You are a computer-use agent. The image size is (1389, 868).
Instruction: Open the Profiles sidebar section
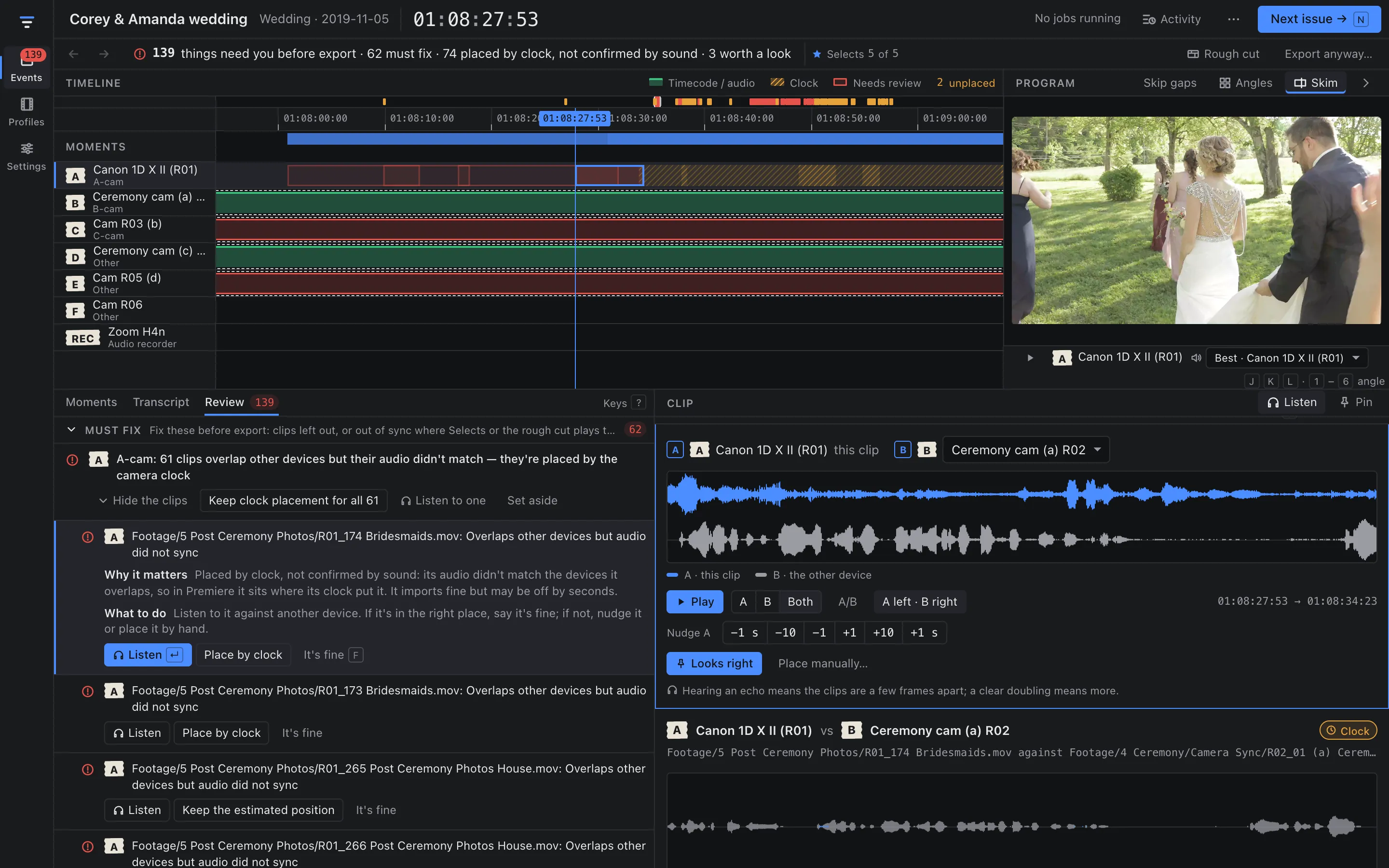(x=27, y=112)
